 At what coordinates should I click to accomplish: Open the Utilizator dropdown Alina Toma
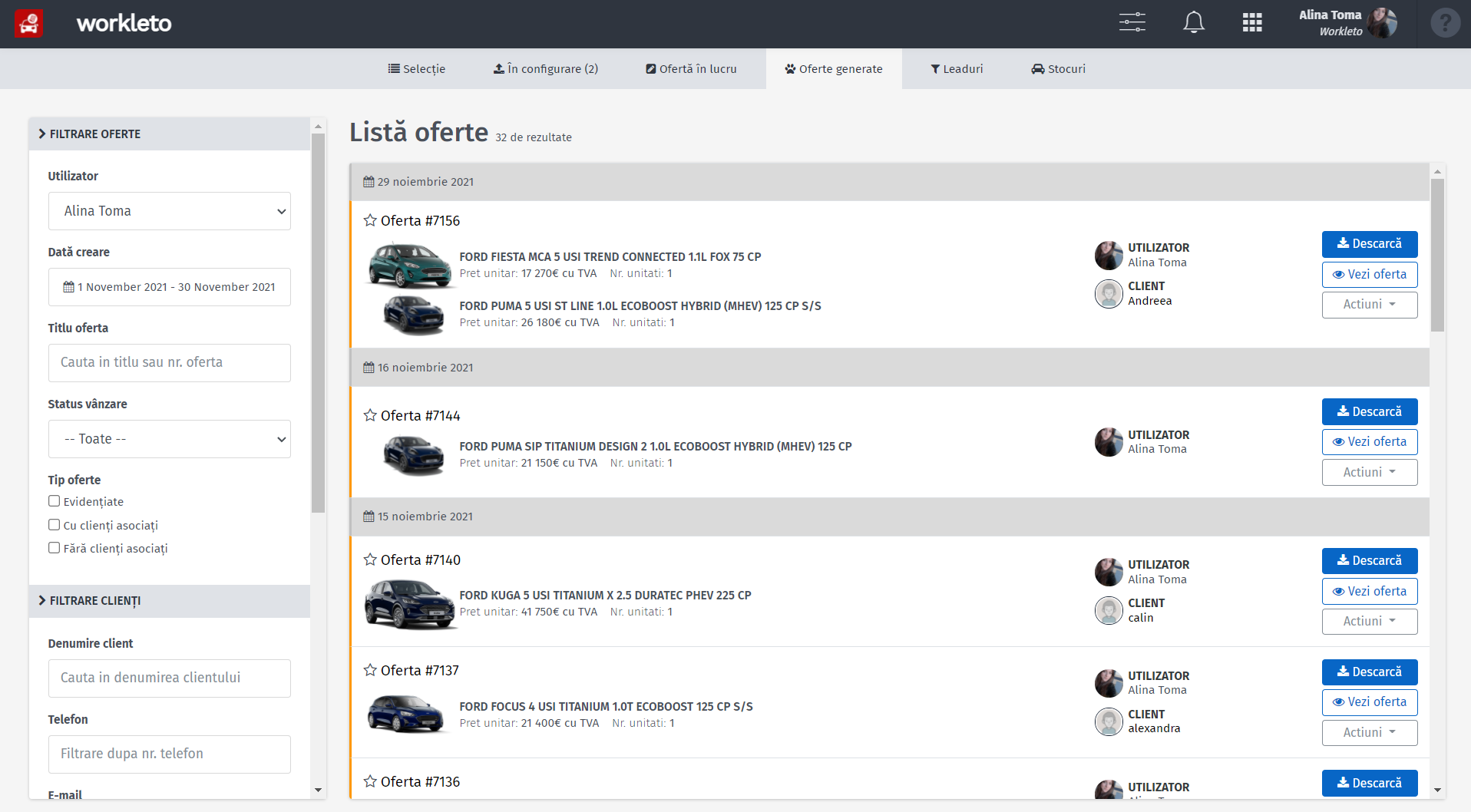[x=170, y=211]
